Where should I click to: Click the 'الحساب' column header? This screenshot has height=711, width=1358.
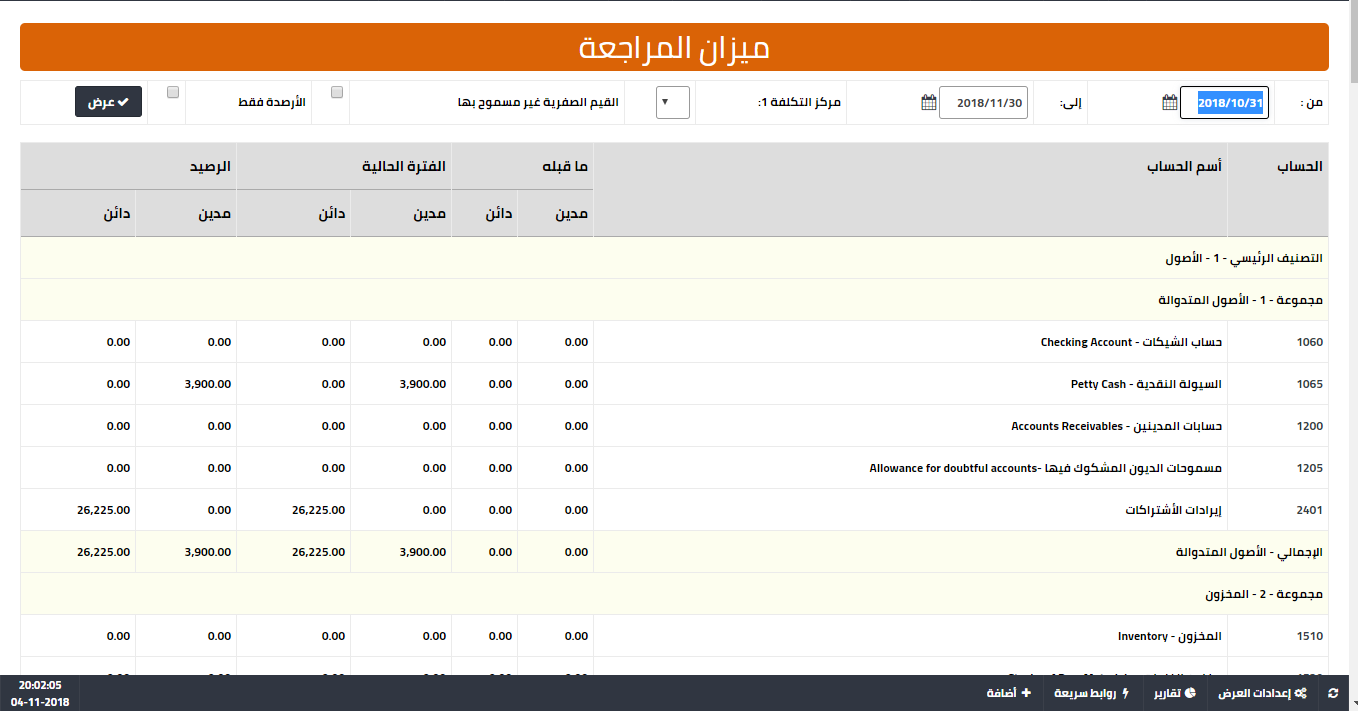coord(1300,167)
